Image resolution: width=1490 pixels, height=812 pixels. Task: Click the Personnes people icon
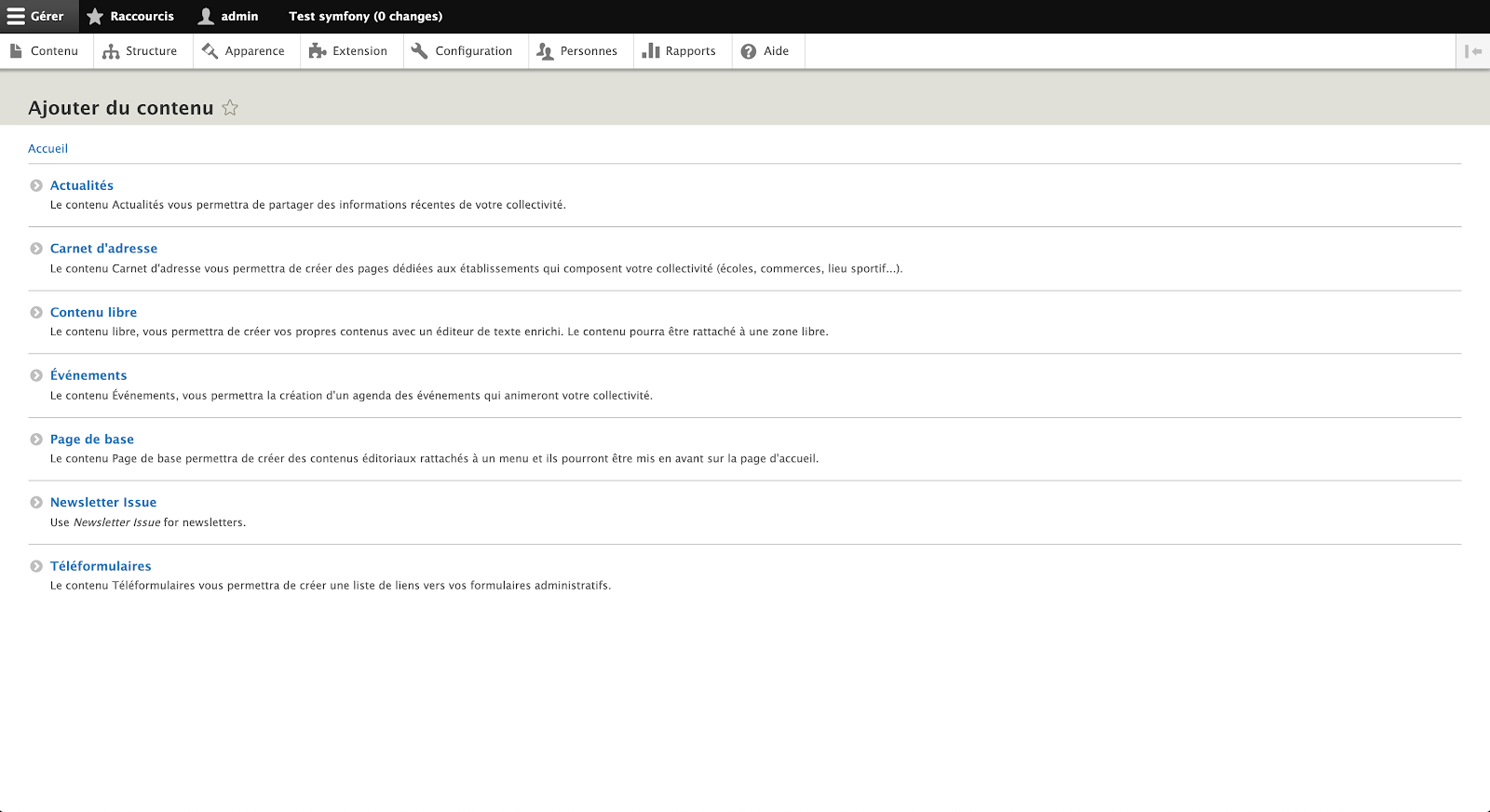(546, 51)
